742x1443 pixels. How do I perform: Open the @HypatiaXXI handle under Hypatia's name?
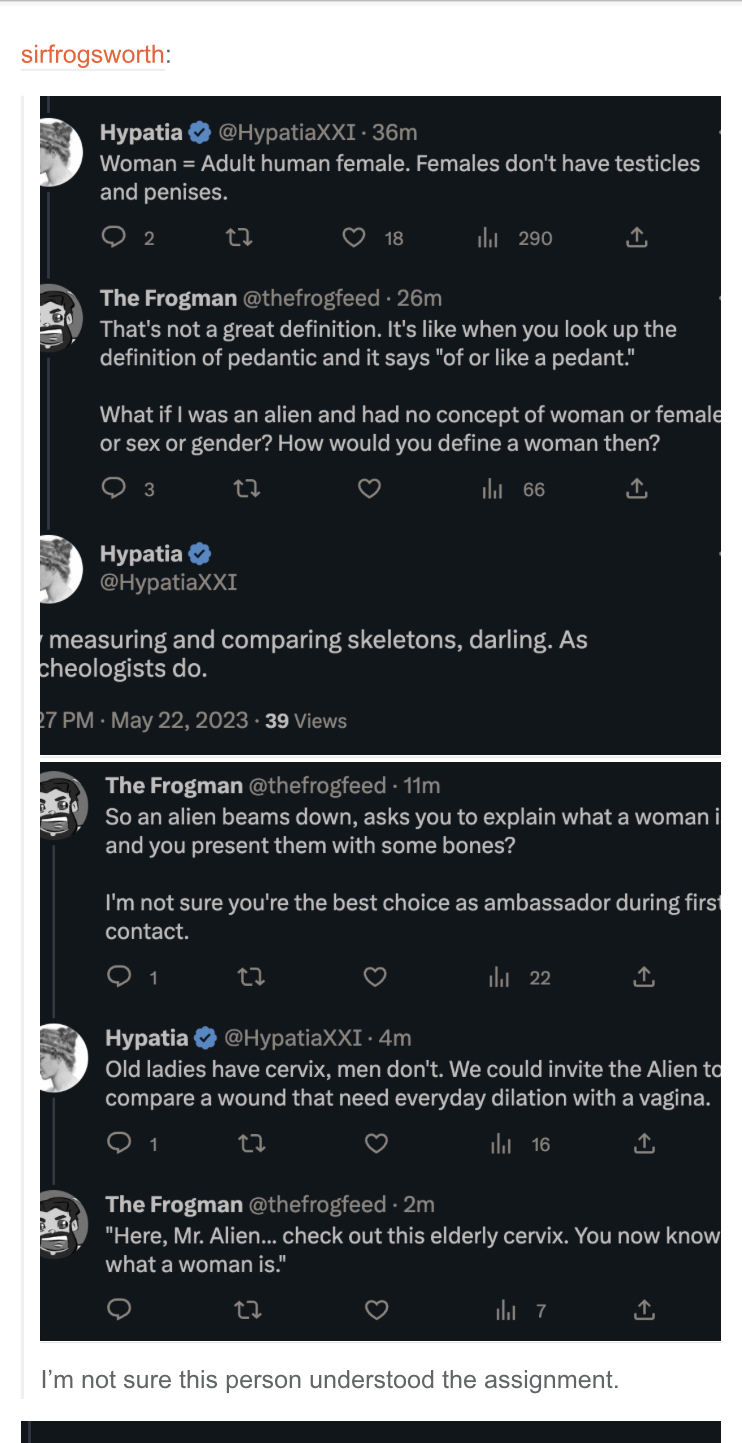[x=168, y=582]
